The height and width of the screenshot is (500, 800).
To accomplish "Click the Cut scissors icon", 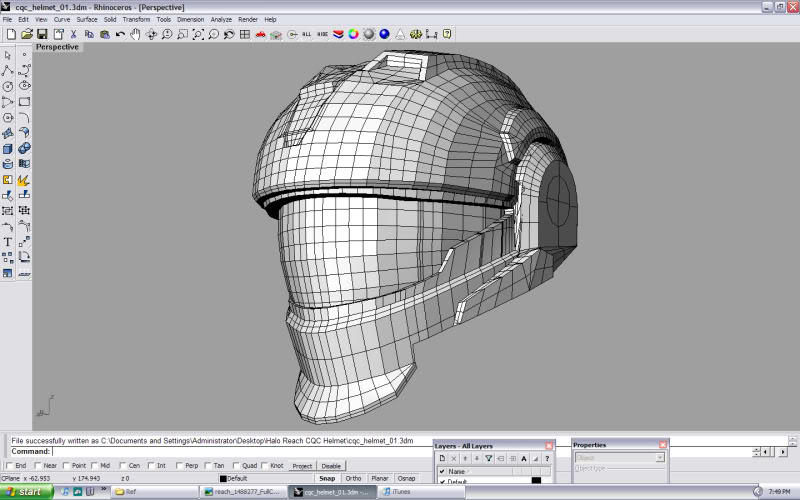I will pos(73,34).
